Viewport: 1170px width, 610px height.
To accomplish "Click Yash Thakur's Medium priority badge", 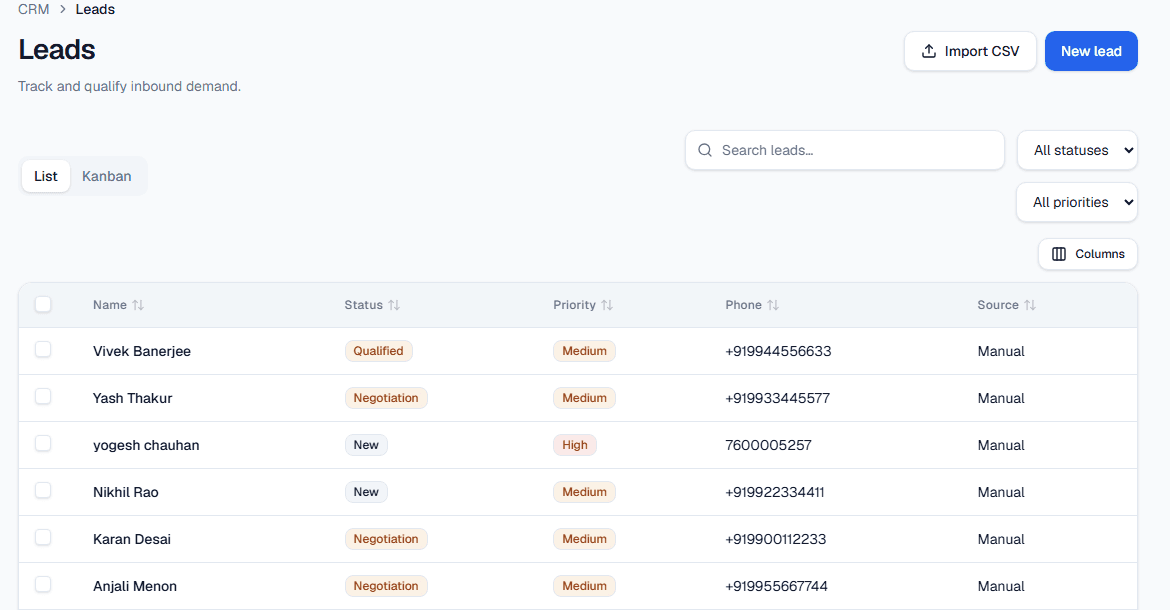I will pos(584,398).
